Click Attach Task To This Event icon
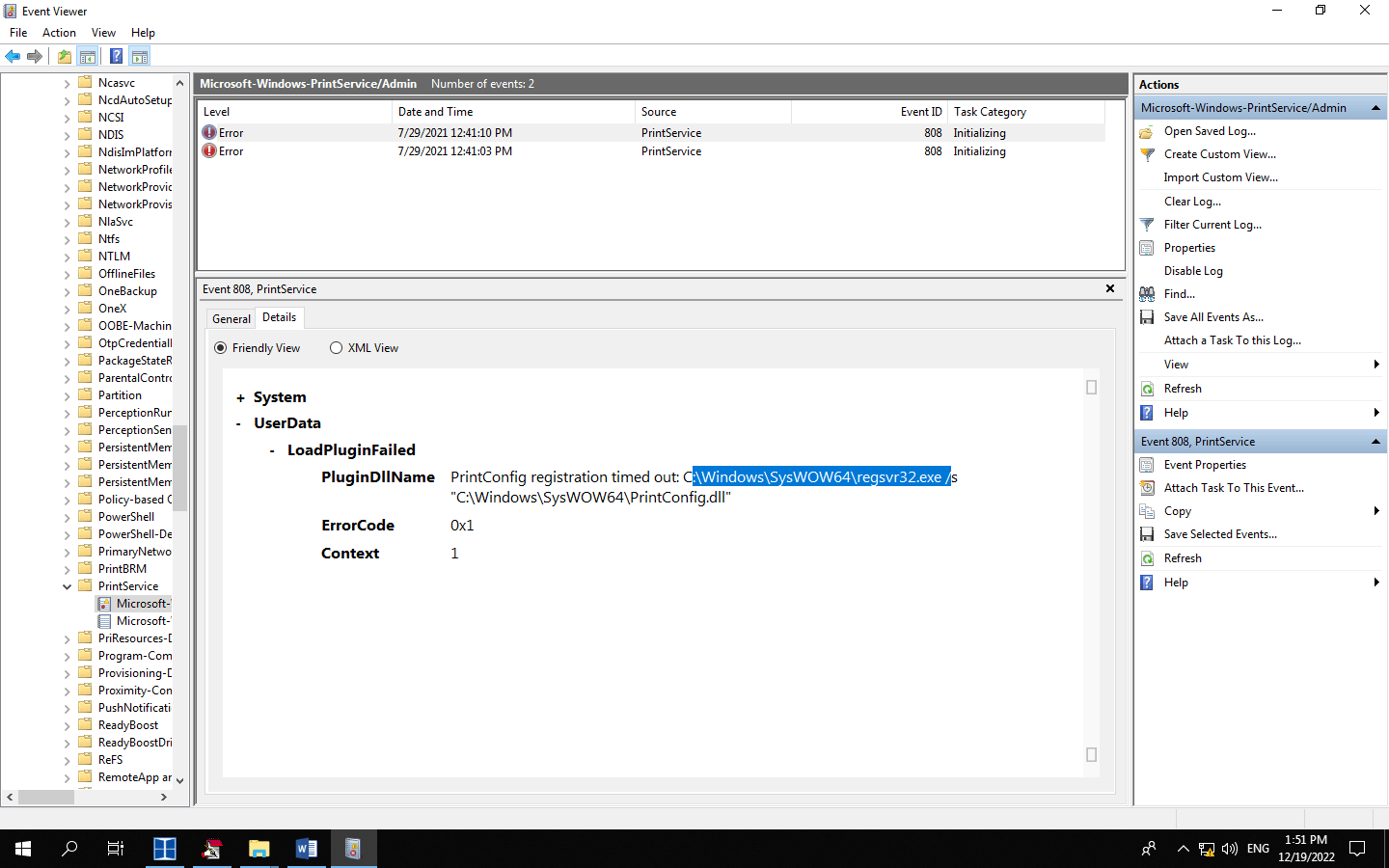The width and height of the screenshot is (1389, 868). click(x=1147, y=488)
